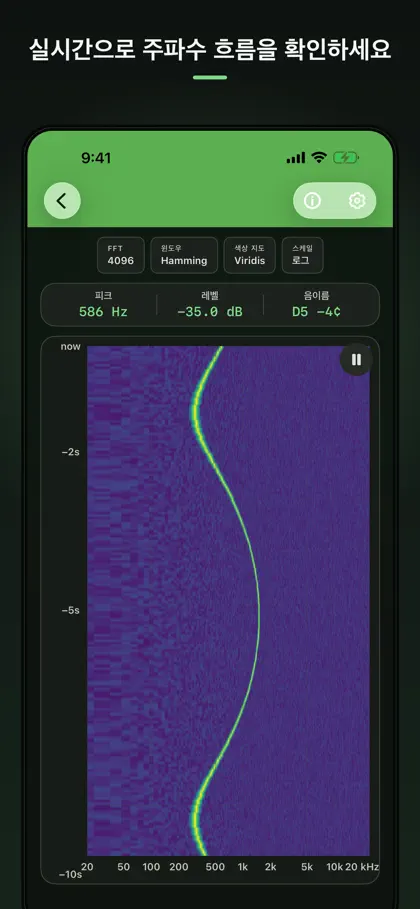Select the 586 Hz peak value

(x=103, y=312)
